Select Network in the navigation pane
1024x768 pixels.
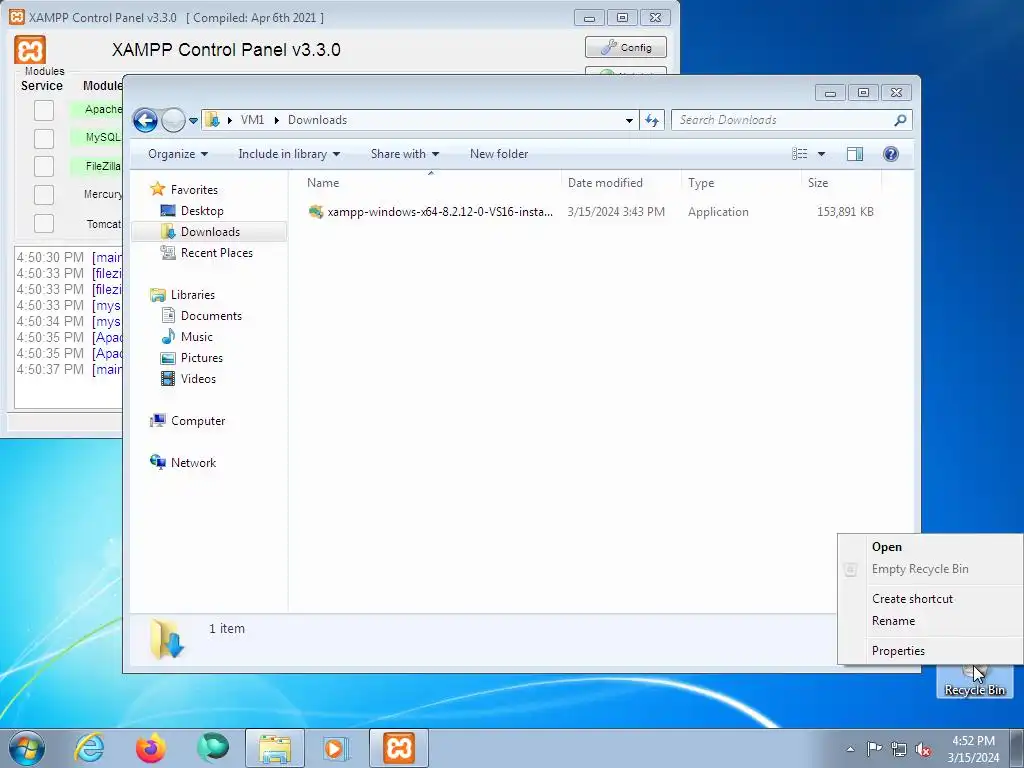tap(193, 463)
